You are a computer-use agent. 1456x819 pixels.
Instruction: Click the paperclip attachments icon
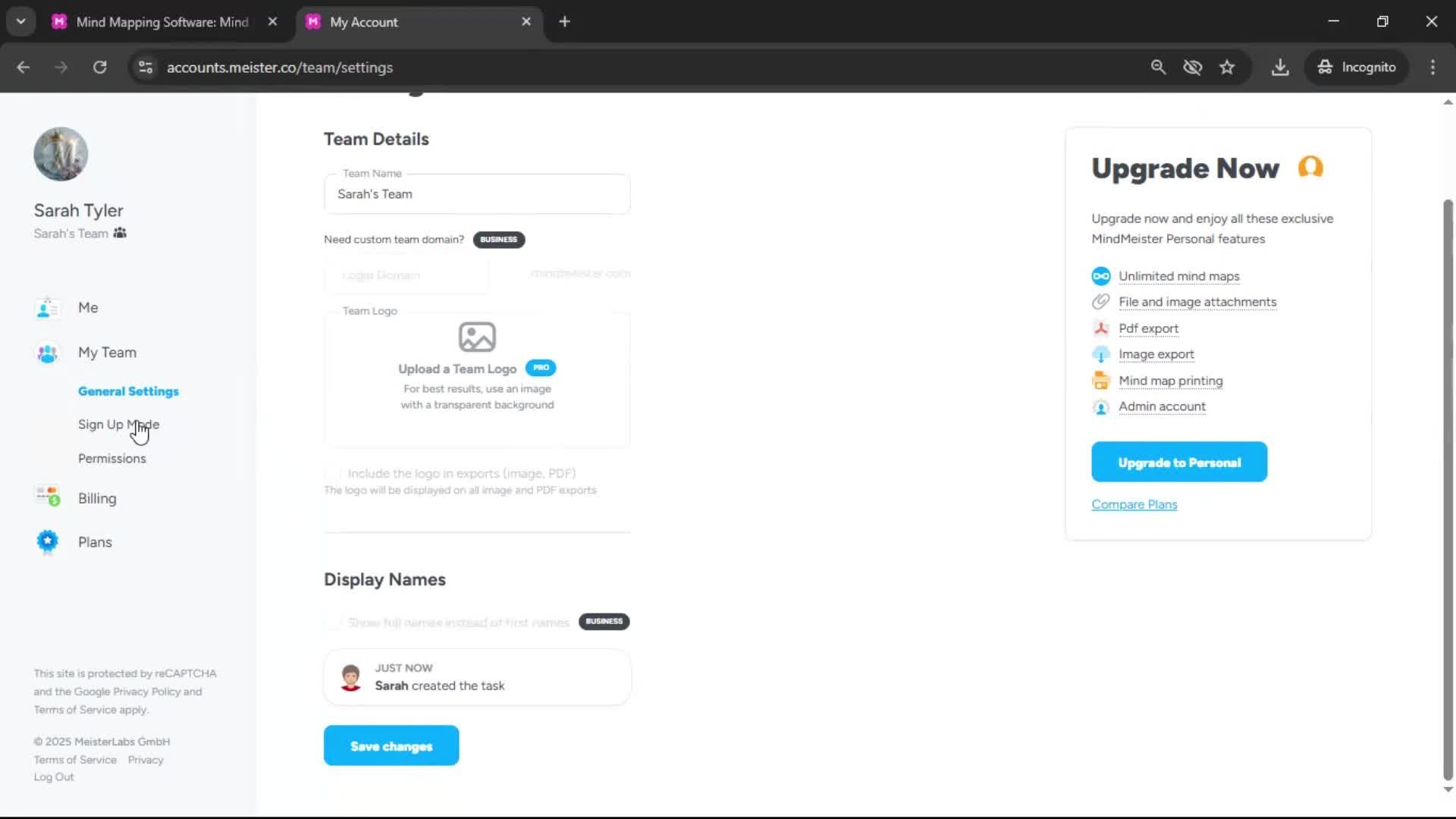click(x=1100, y=302)
